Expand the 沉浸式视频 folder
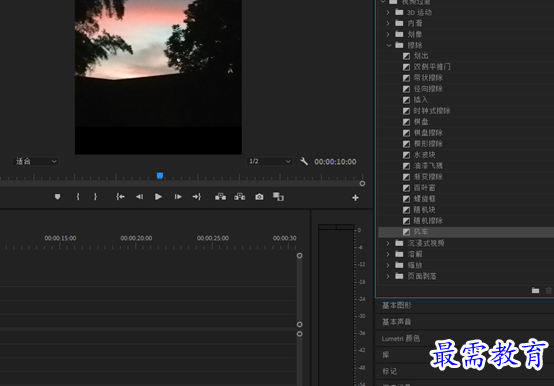 coord(388,243)
